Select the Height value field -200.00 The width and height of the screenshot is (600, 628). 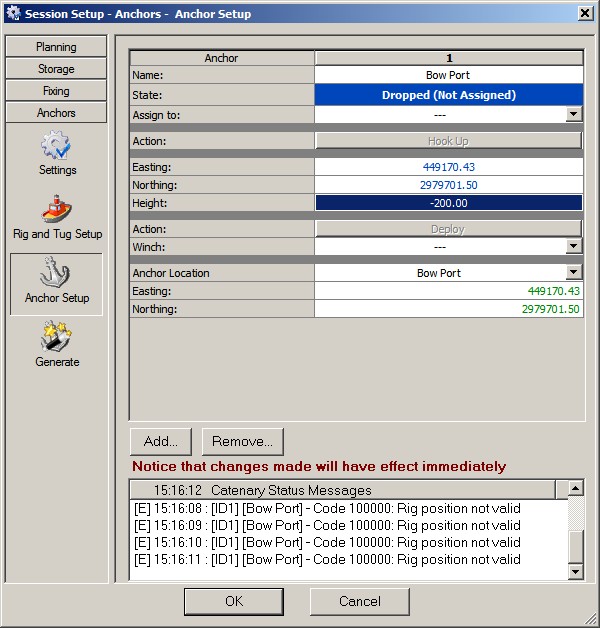pyautogui.click(x=448, y=203)
